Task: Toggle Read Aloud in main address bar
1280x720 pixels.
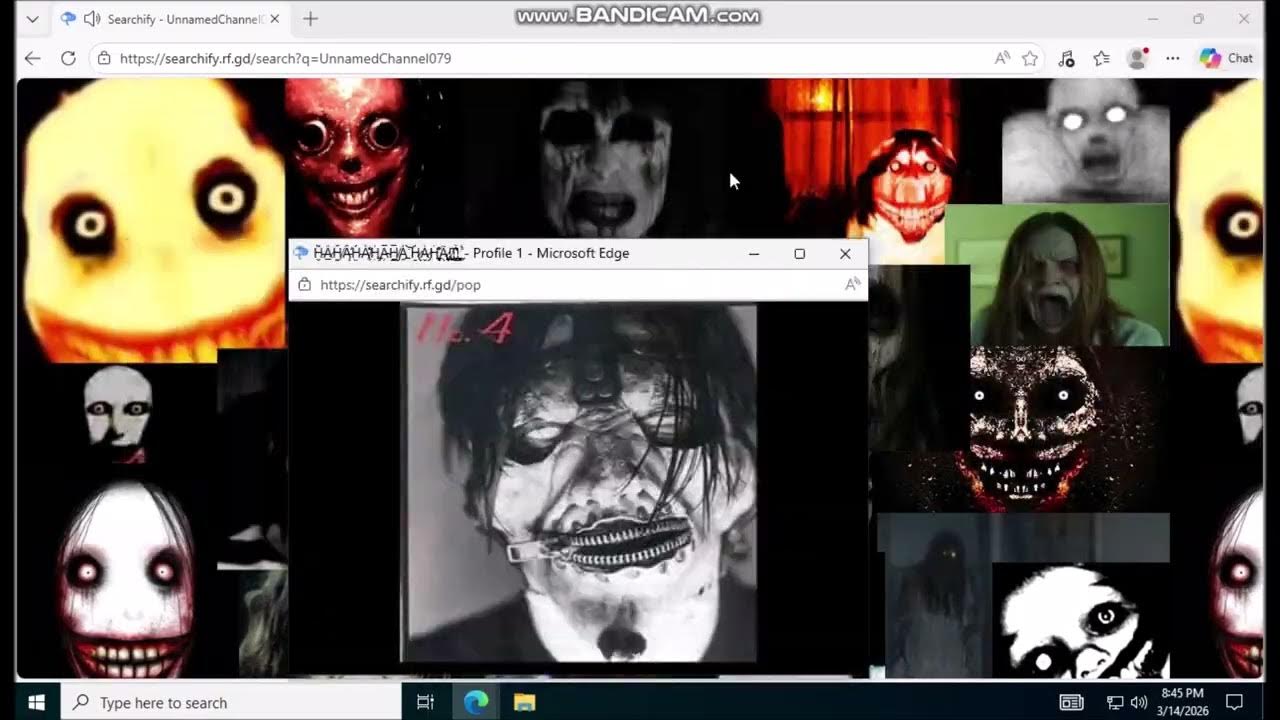Action: [x=1001, y=58]
